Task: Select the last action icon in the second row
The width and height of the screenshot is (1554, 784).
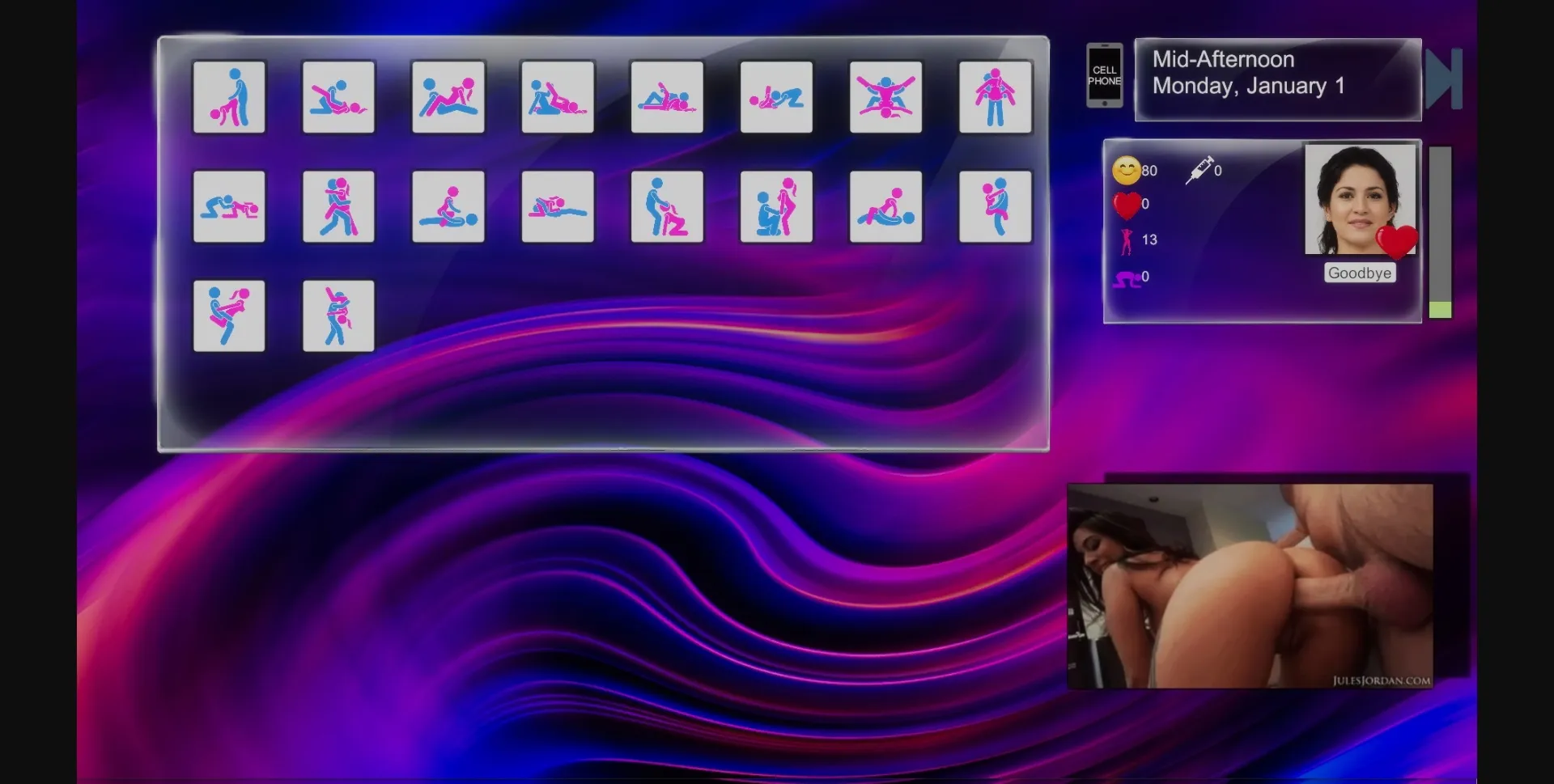Action: point(995,206)
